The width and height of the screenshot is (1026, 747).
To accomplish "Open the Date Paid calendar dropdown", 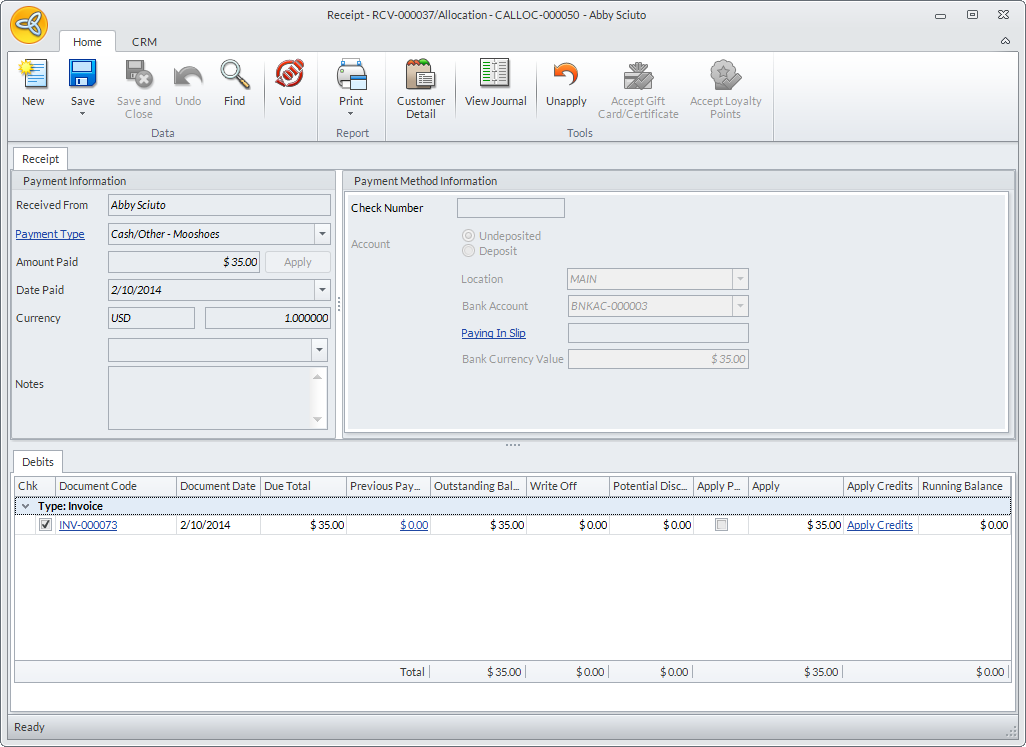I will point(322,290).
